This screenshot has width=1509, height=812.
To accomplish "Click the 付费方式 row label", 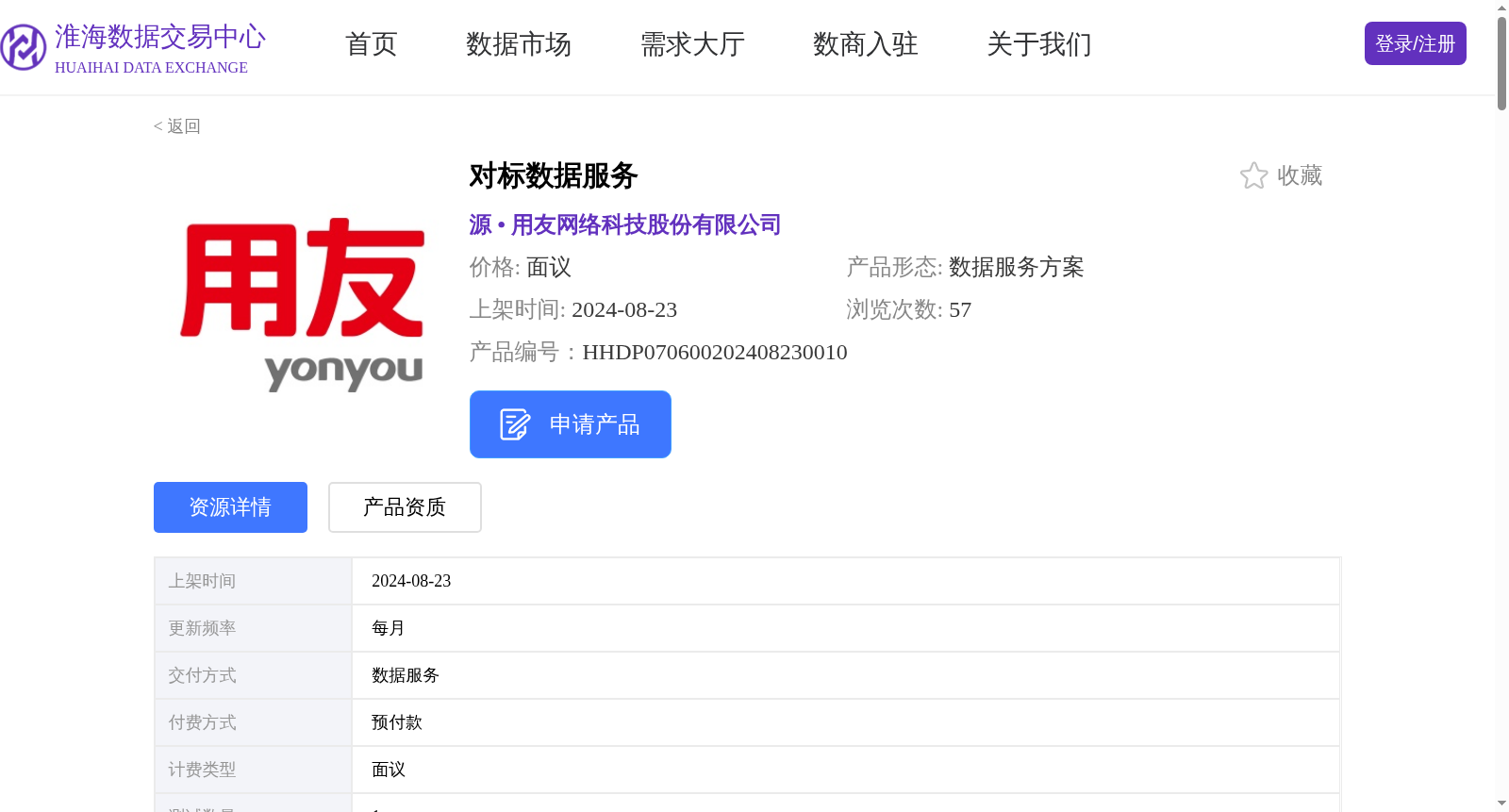I will pos(202,722).
